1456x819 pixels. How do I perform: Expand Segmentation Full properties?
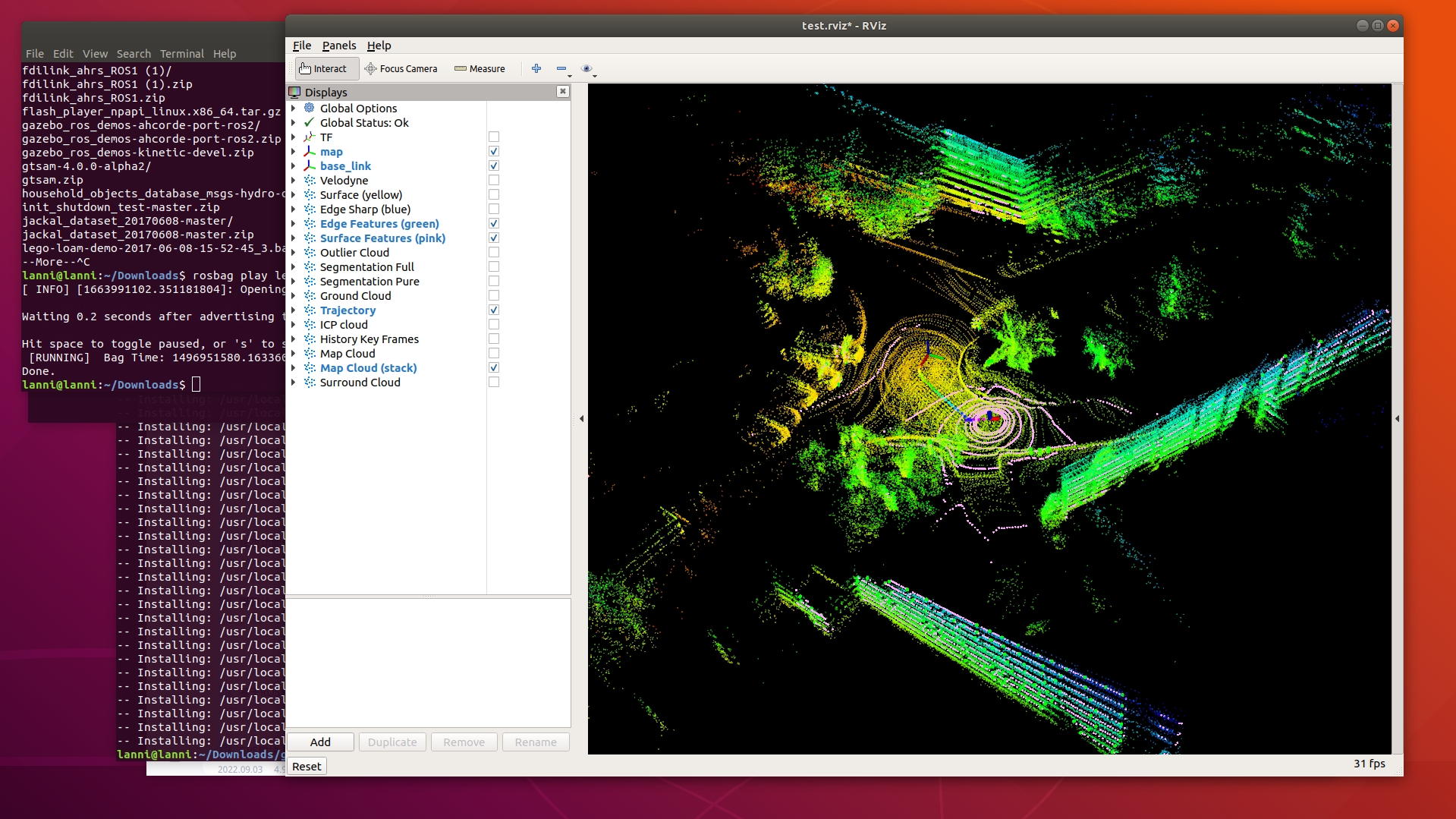pyautogui.click(x=293, y=266)
